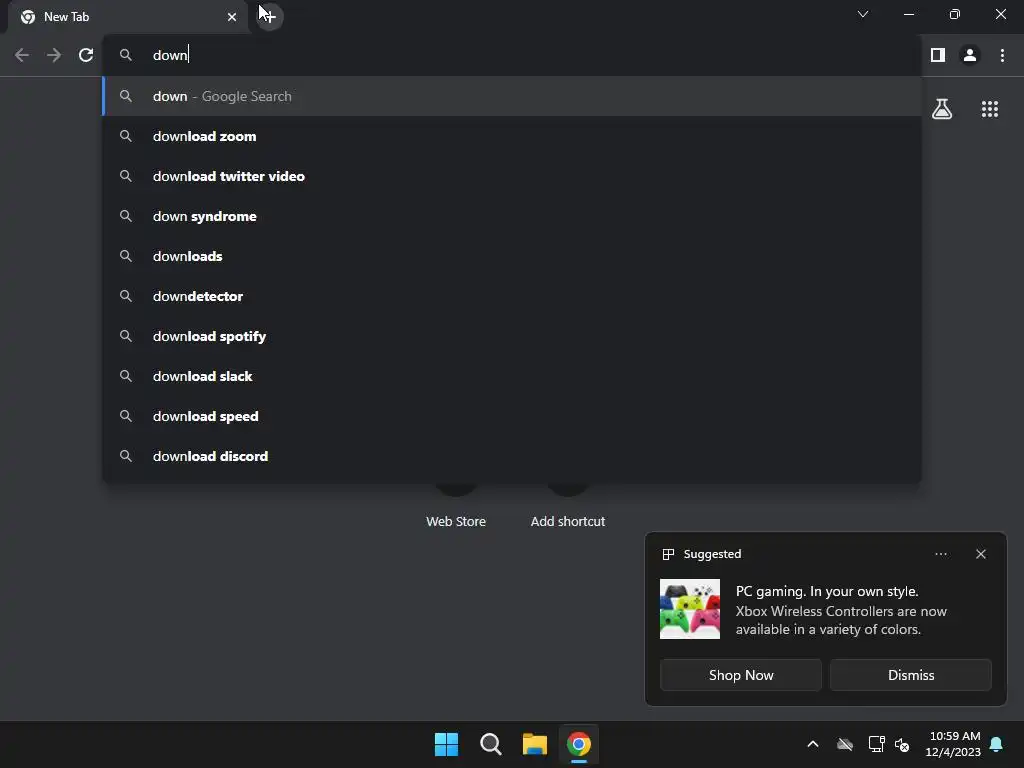Dismiss the Xbox controllers notification
1024x768 pixels.
pos(910,675)
